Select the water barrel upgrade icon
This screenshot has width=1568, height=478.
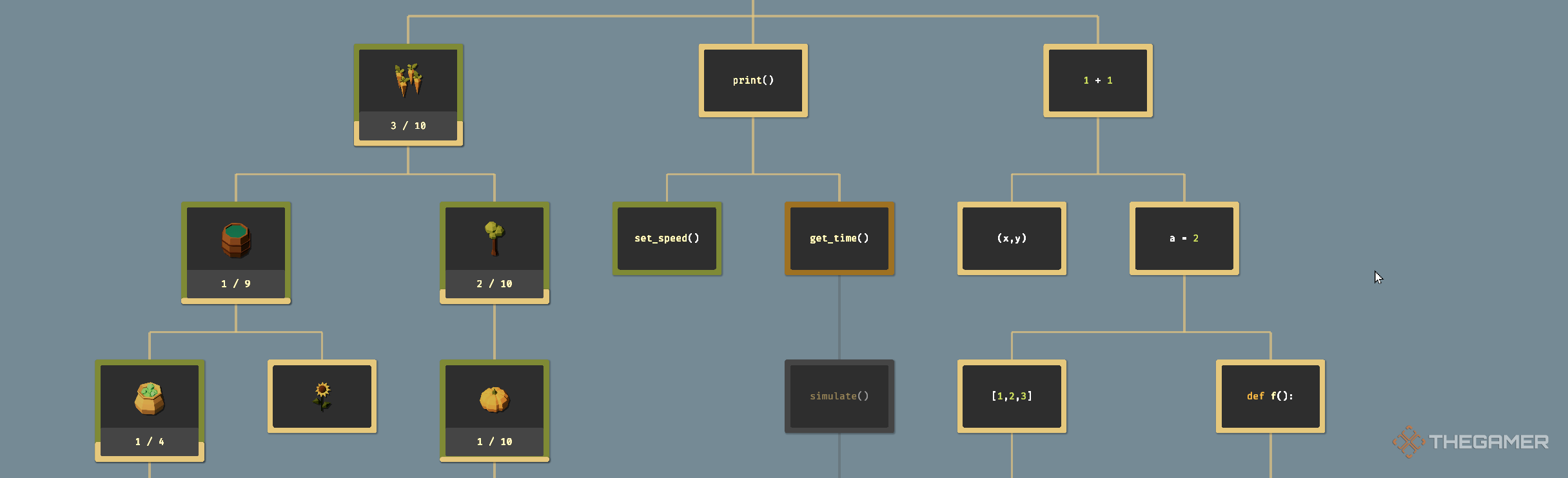236,239
